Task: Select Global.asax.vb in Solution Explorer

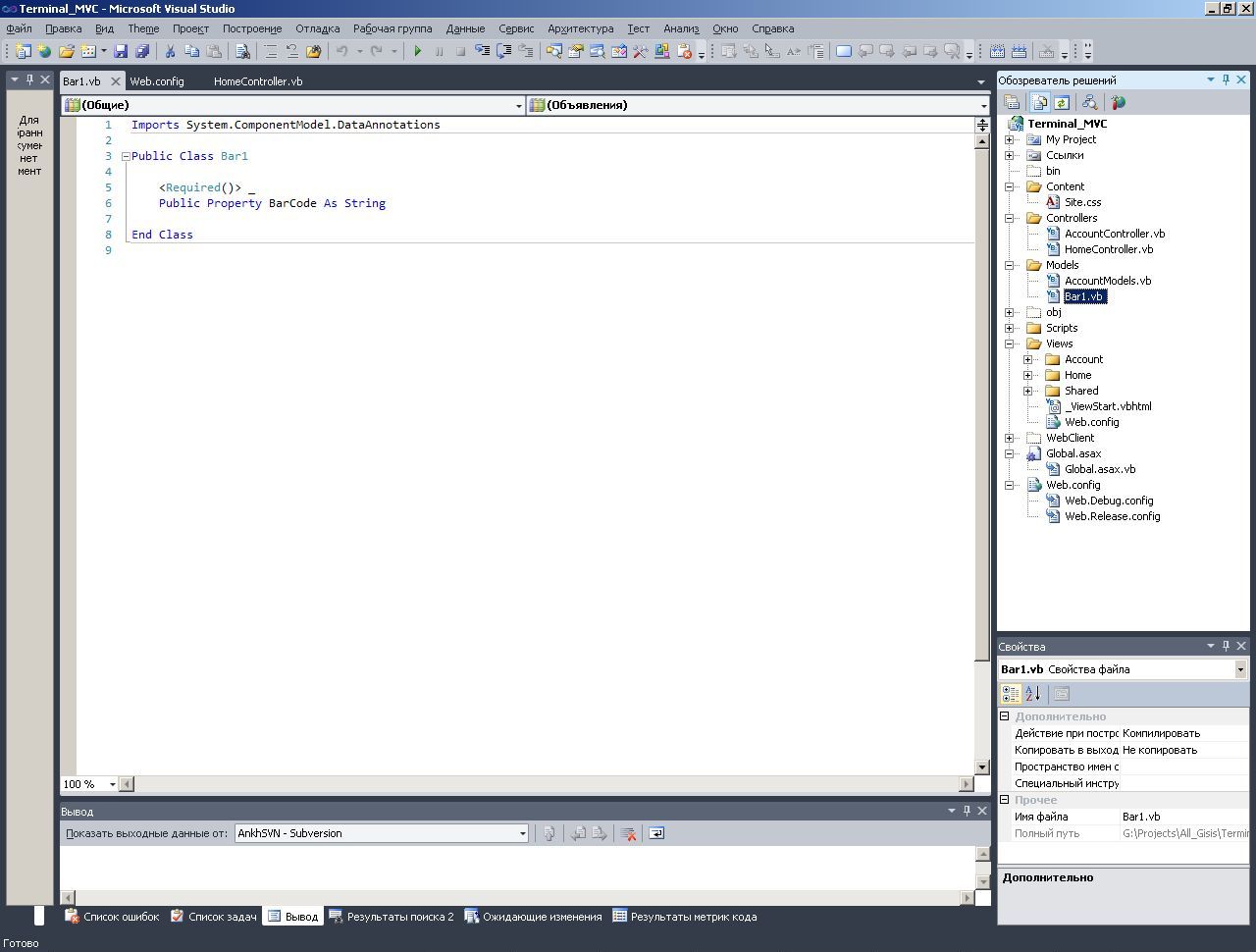Action: (1100, 469)
